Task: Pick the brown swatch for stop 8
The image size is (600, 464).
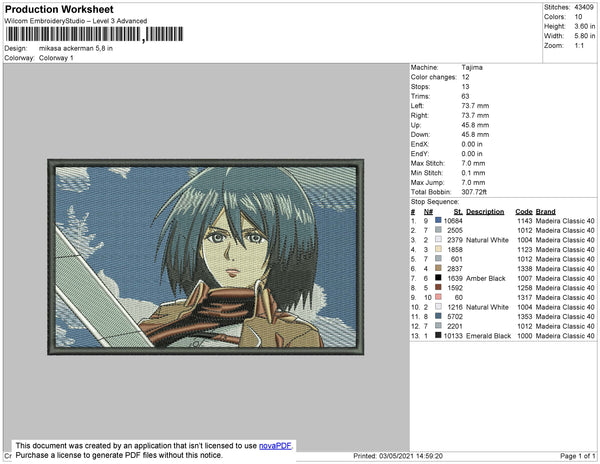Action: [x=438, y=287]
